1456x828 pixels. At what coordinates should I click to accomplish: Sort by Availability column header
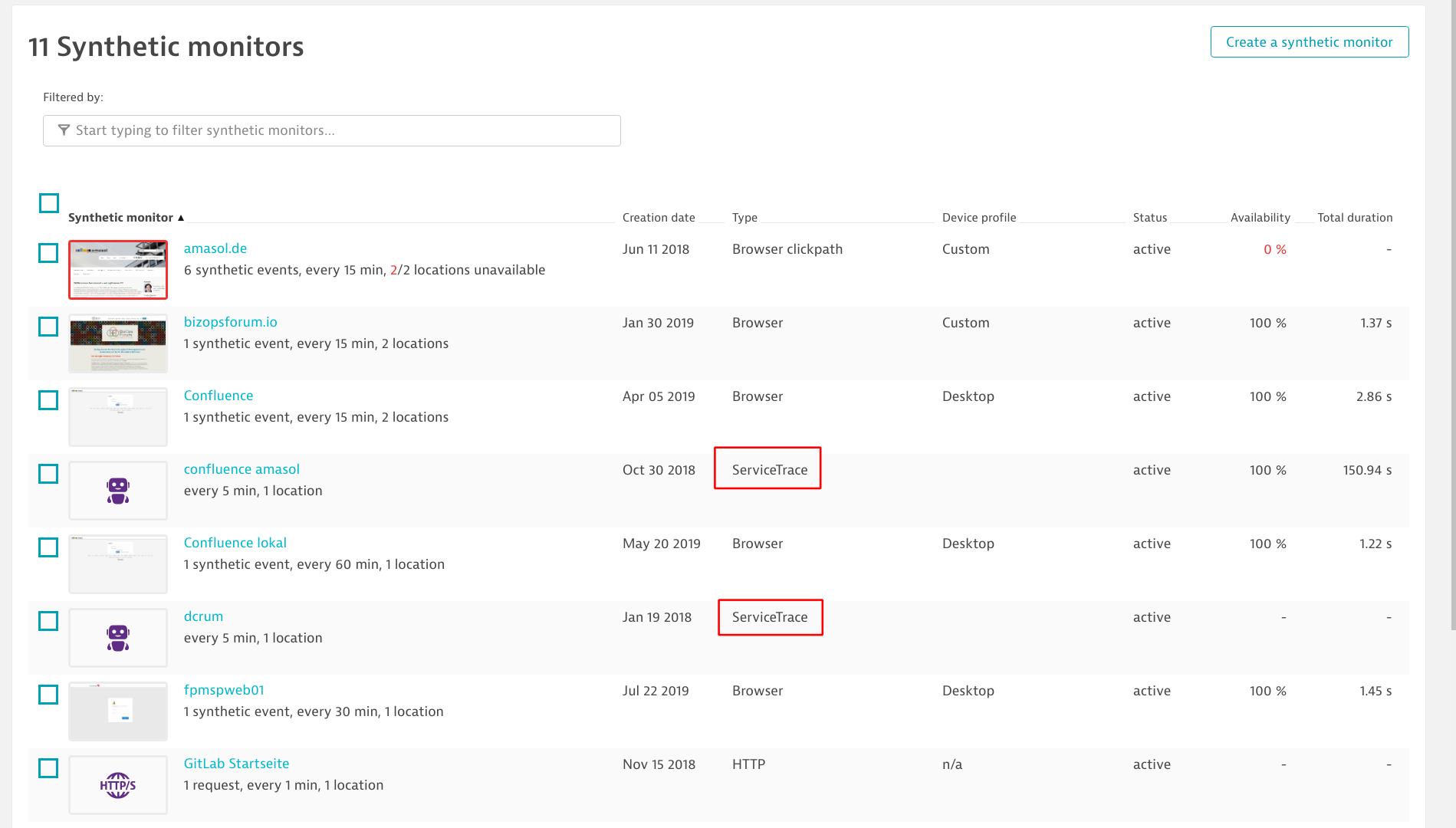(1260, 218)
